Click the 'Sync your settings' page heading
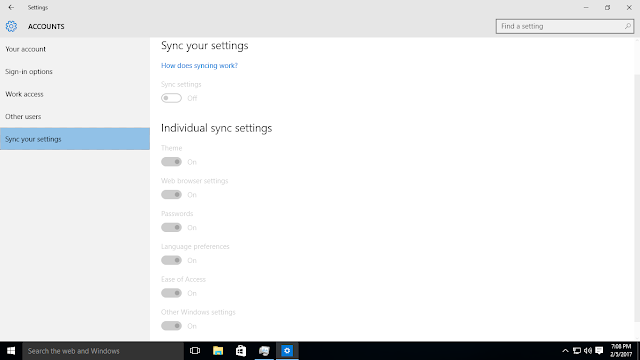Screen dimensions: 640x360 coord(204,45)
